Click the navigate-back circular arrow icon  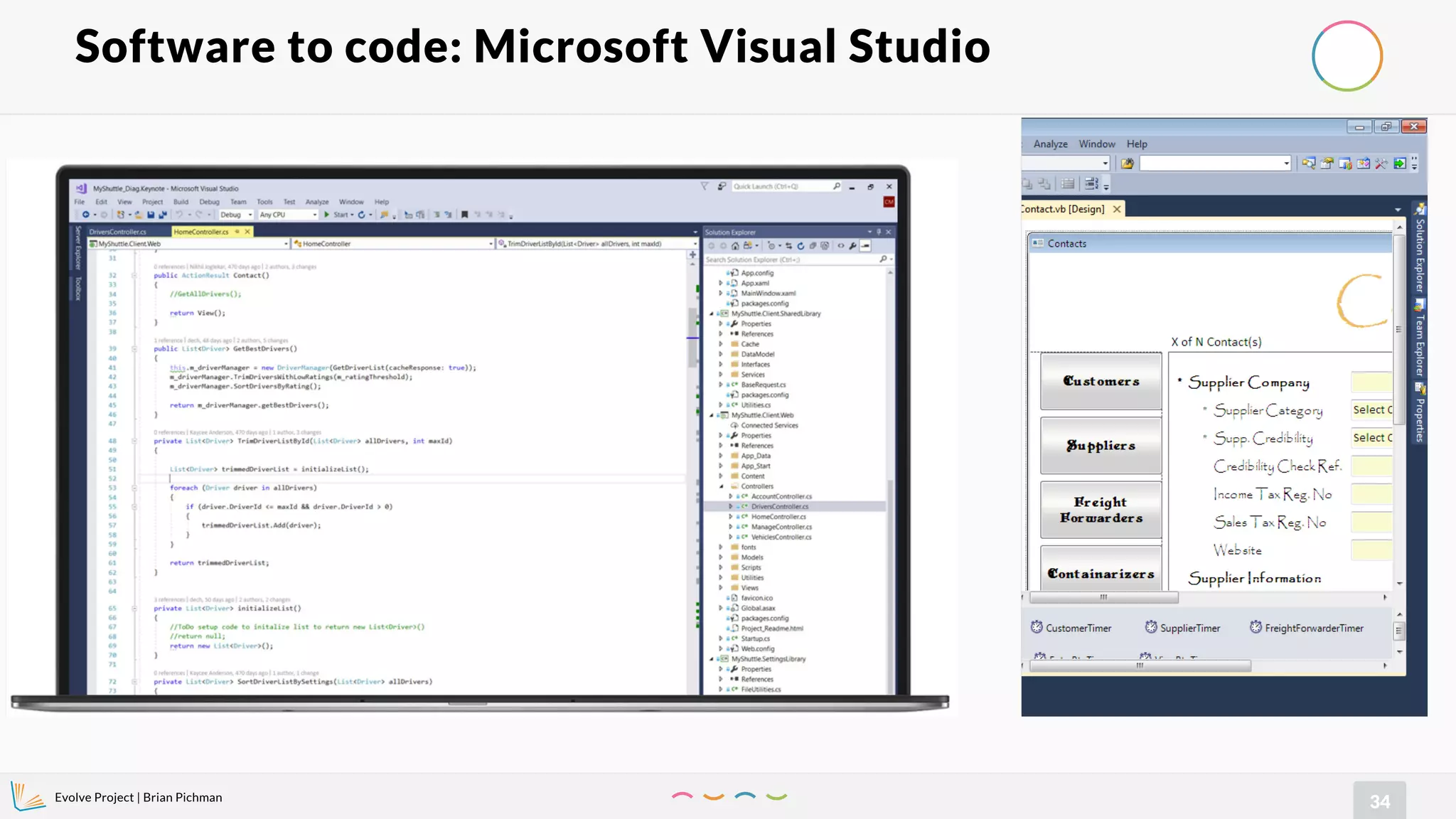(85, 215)
